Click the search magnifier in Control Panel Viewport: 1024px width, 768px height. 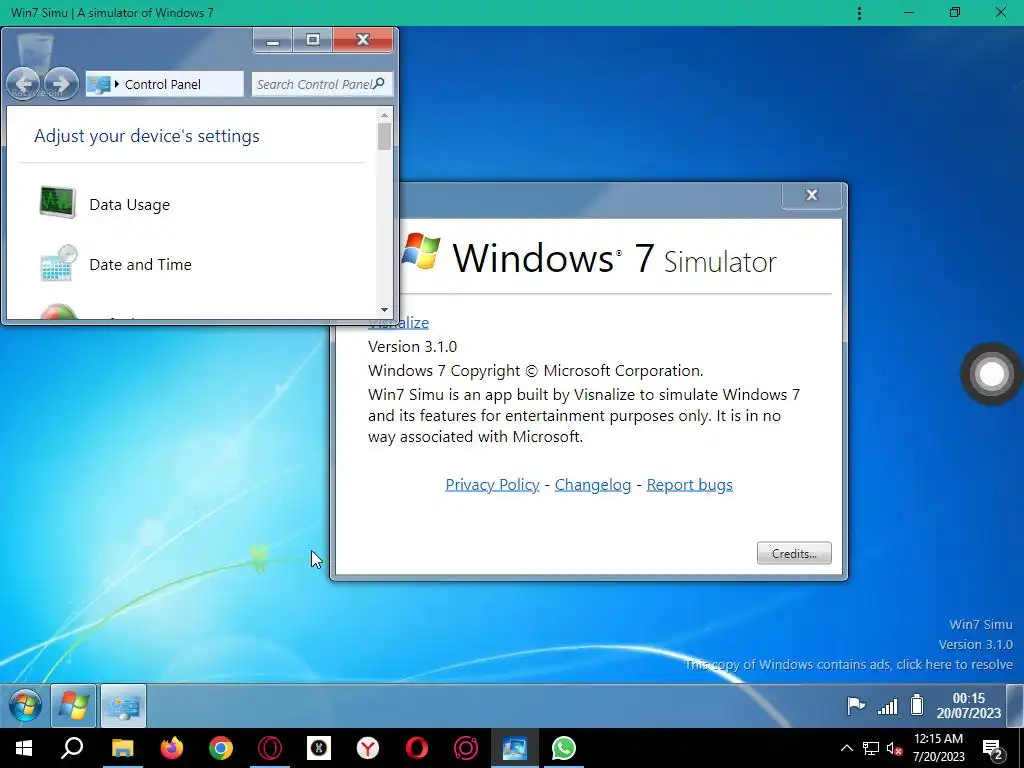pyautogui.click(x=379, y=83)
